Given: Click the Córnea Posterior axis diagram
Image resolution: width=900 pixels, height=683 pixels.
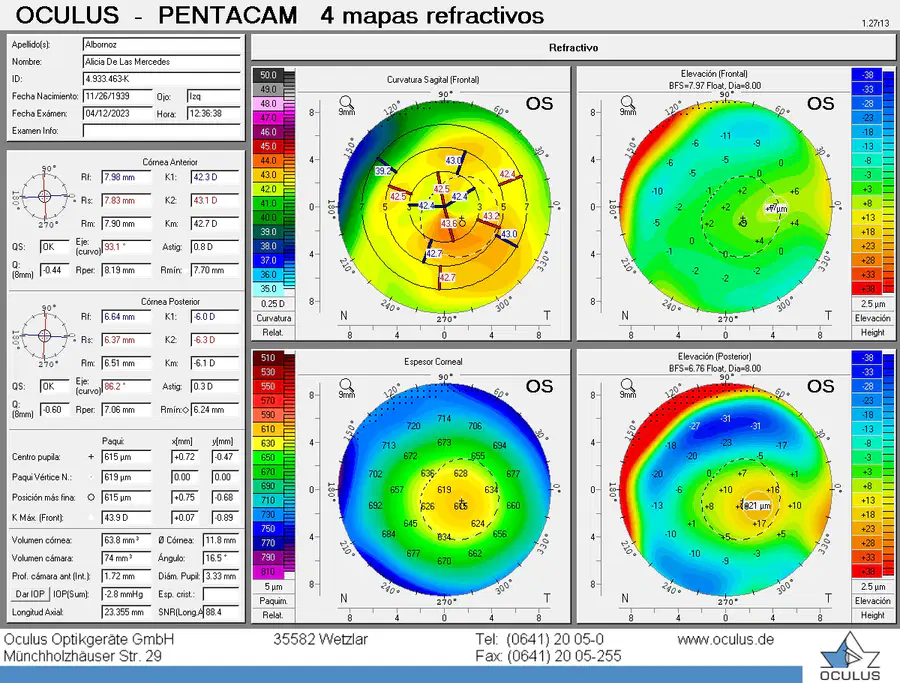Looking at the screenshot, I should pyautogui.click(x=45, y=336).
